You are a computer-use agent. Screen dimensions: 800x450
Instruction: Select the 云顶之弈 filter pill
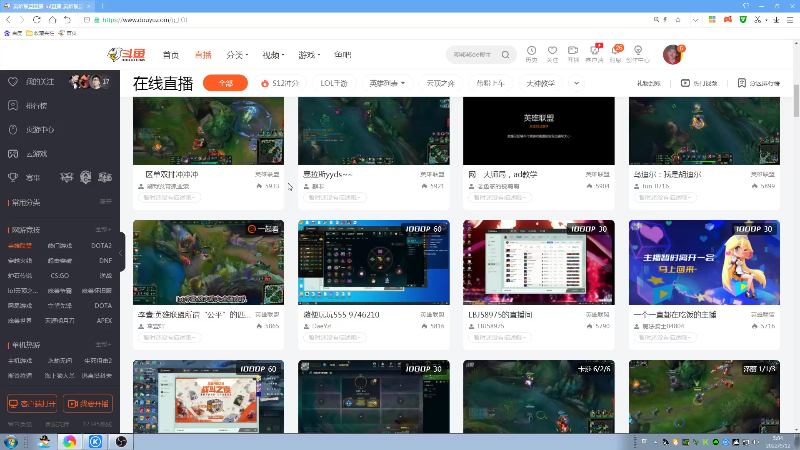[x=440, y=83]
